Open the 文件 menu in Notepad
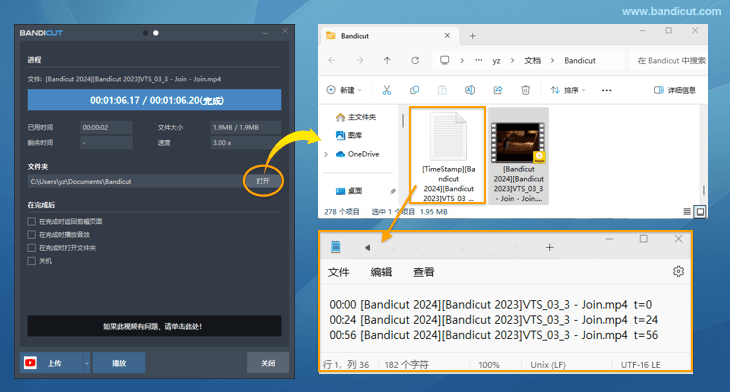Image resolution: width=730 pixels, height=392 pixels. 338,272
